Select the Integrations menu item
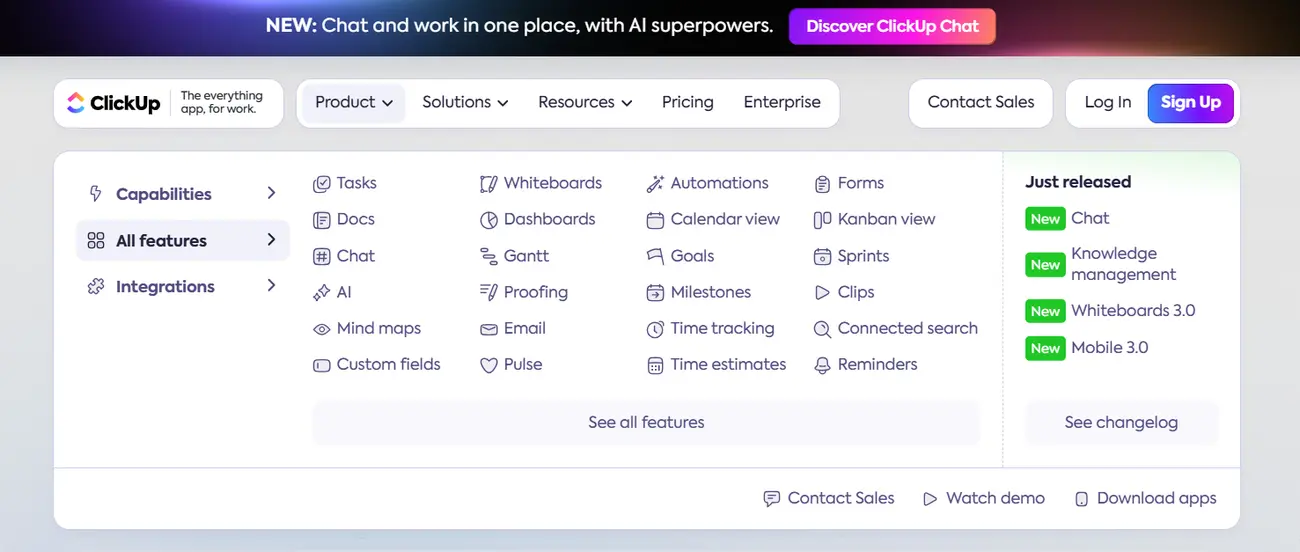The width and height of the screenshot is (1300, 552). coord(165,287)
